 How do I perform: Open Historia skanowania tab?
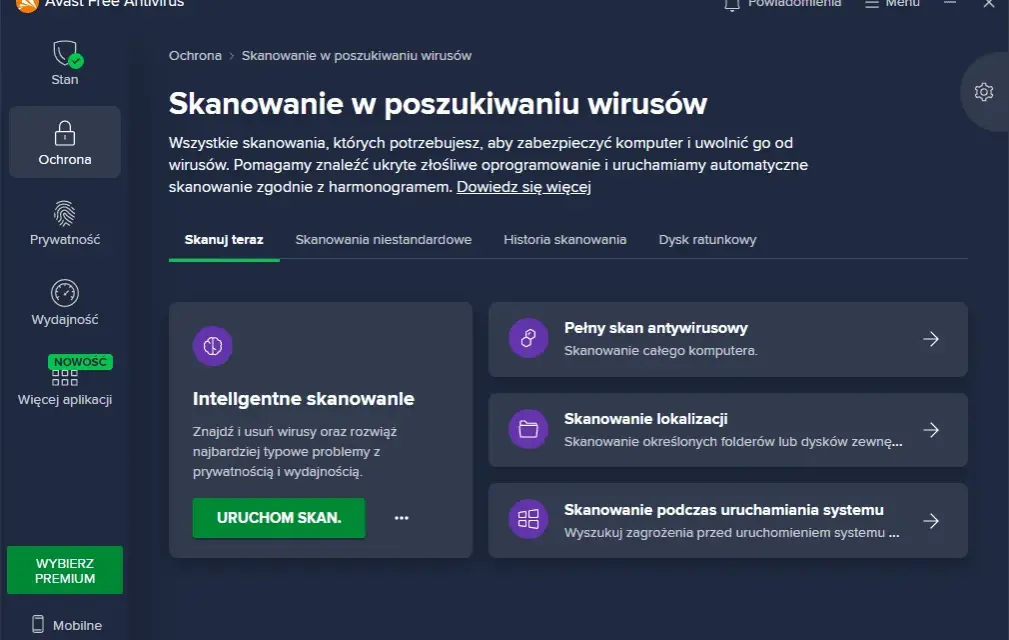(x=565, y=240)
